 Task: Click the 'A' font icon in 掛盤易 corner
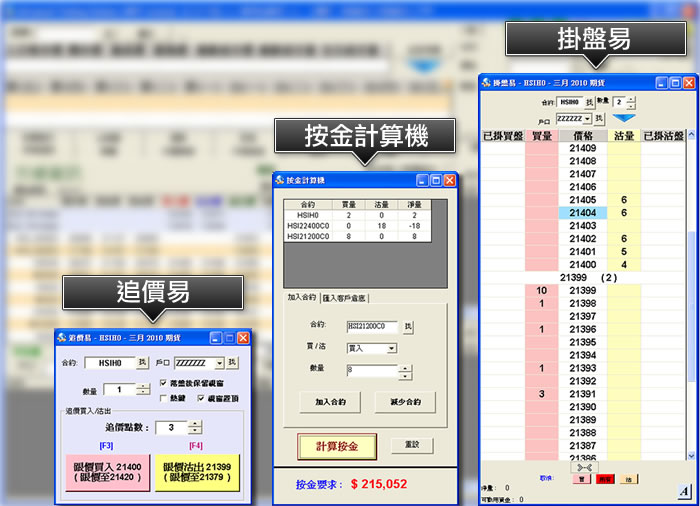click(683, 490)
